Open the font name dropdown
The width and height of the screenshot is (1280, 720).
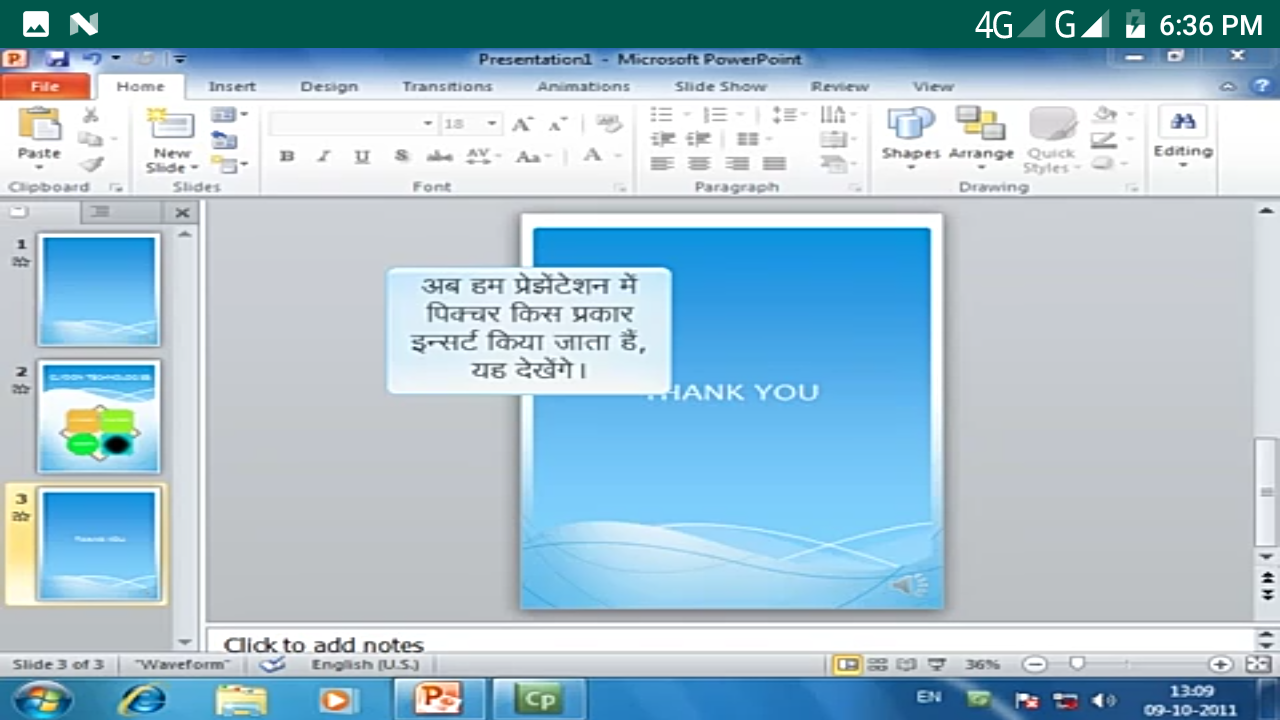coord(428,124)
